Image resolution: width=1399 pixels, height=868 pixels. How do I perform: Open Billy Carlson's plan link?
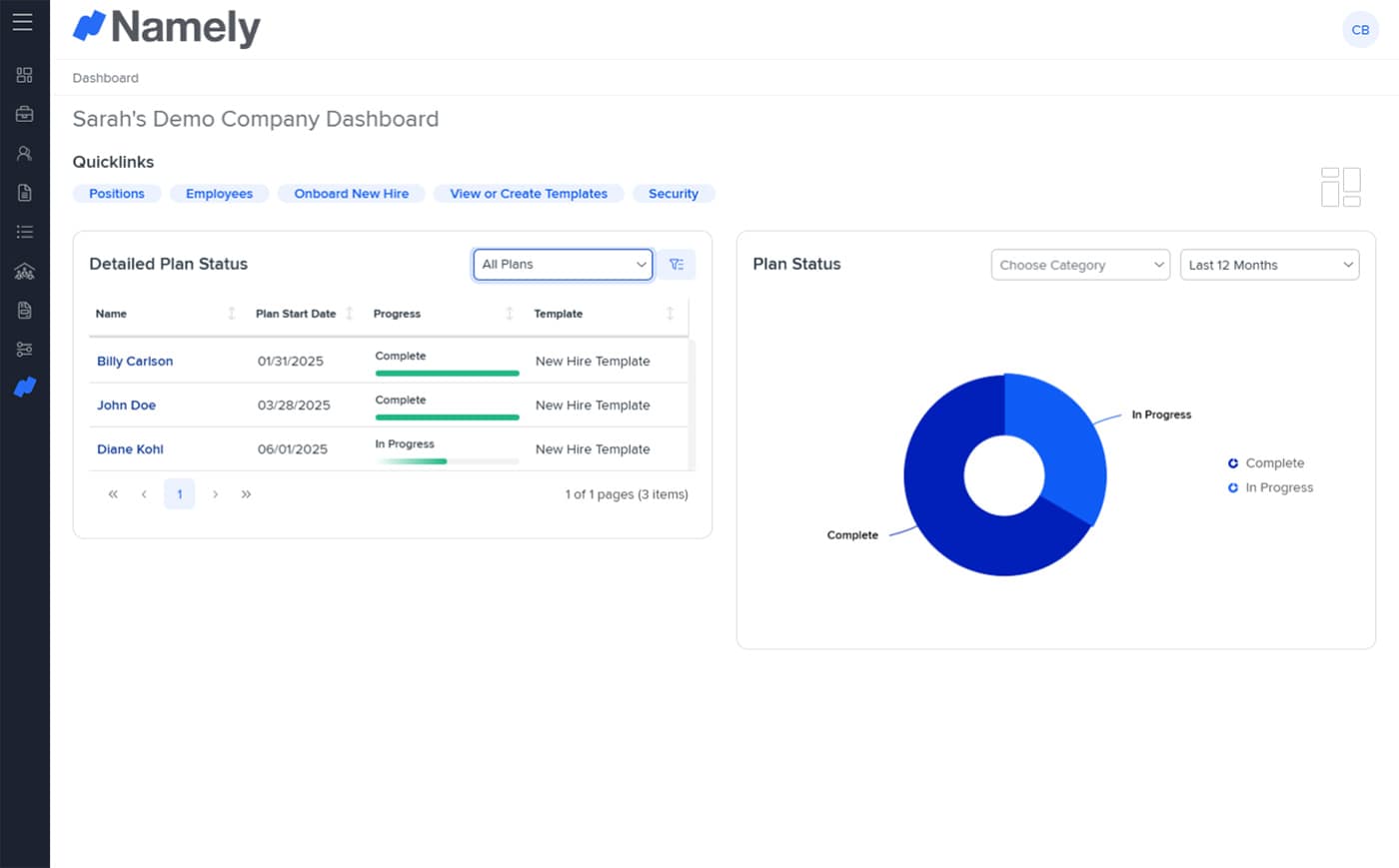pyautogui.click(x=135, y=362)
